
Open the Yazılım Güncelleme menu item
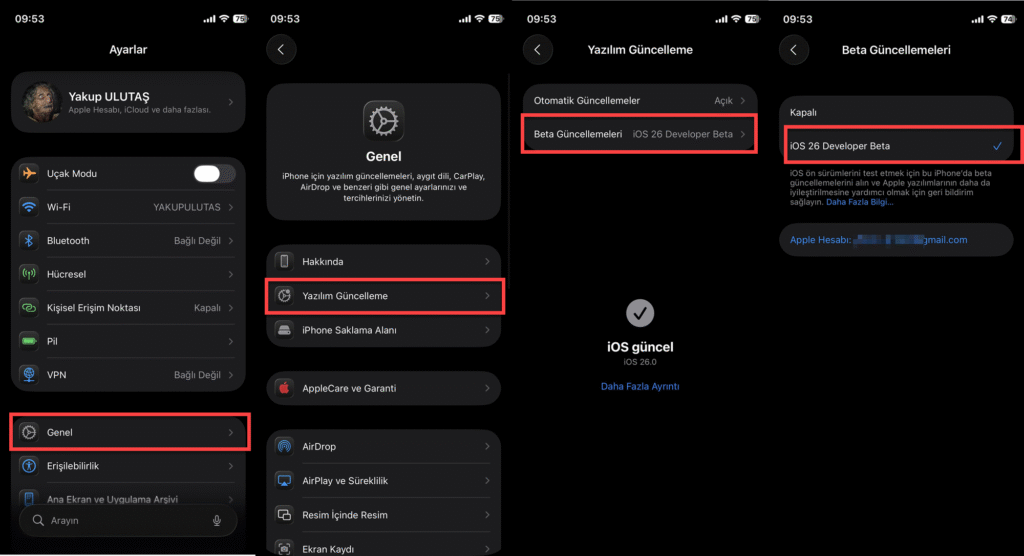tap(384, 296)
